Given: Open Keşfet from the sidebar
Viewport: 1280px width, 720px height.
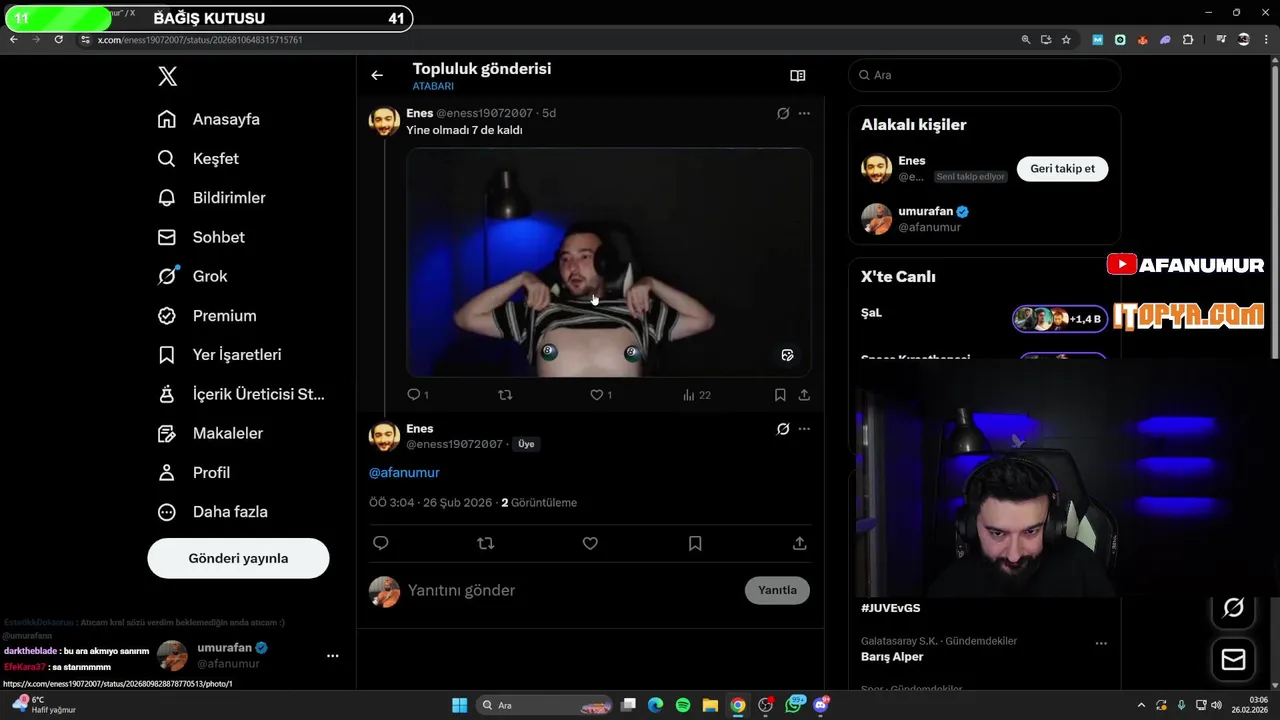Looking at the screenshot, I should pos(198,158).
